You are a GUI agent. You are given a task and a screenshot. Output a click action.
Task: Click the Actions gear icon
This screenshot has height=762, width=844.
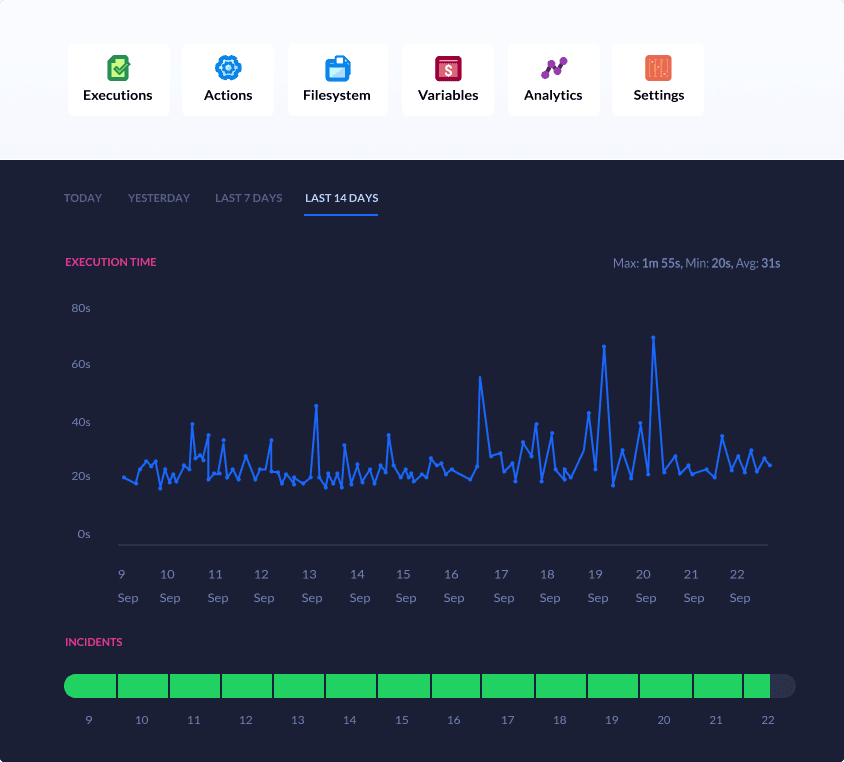point(228,68)
